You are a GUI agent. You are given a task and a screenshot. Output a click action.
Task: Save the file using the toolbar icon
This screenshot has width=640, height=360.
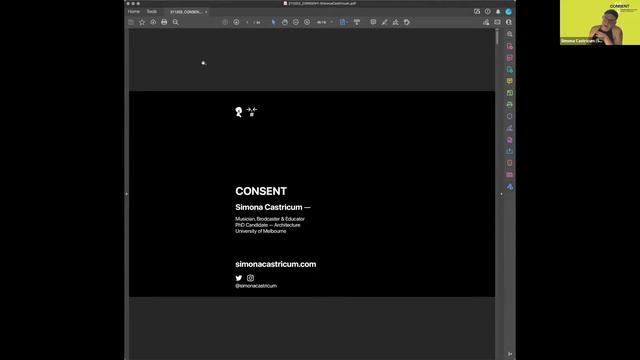[131, 22]
